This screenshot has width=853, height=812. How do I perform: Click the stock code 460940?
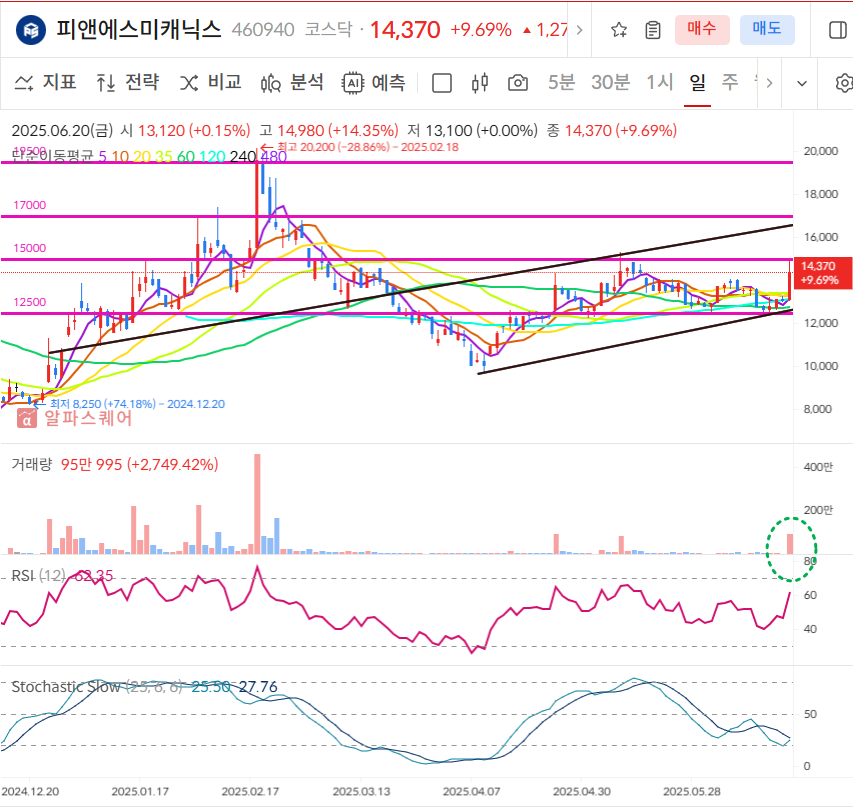point(263,30)
